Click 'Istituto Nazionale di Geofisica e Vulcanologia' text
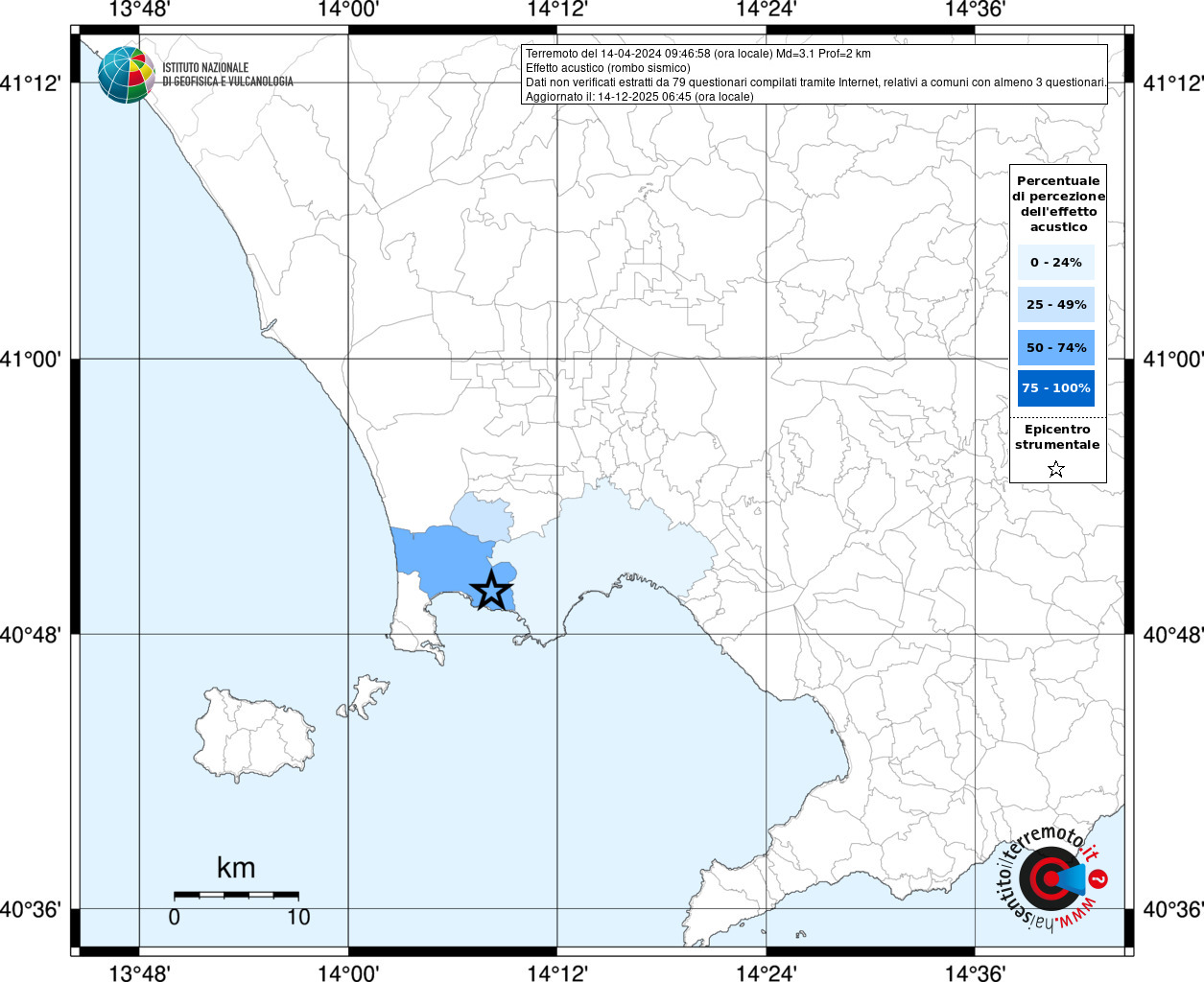 [x=227, y=75]
